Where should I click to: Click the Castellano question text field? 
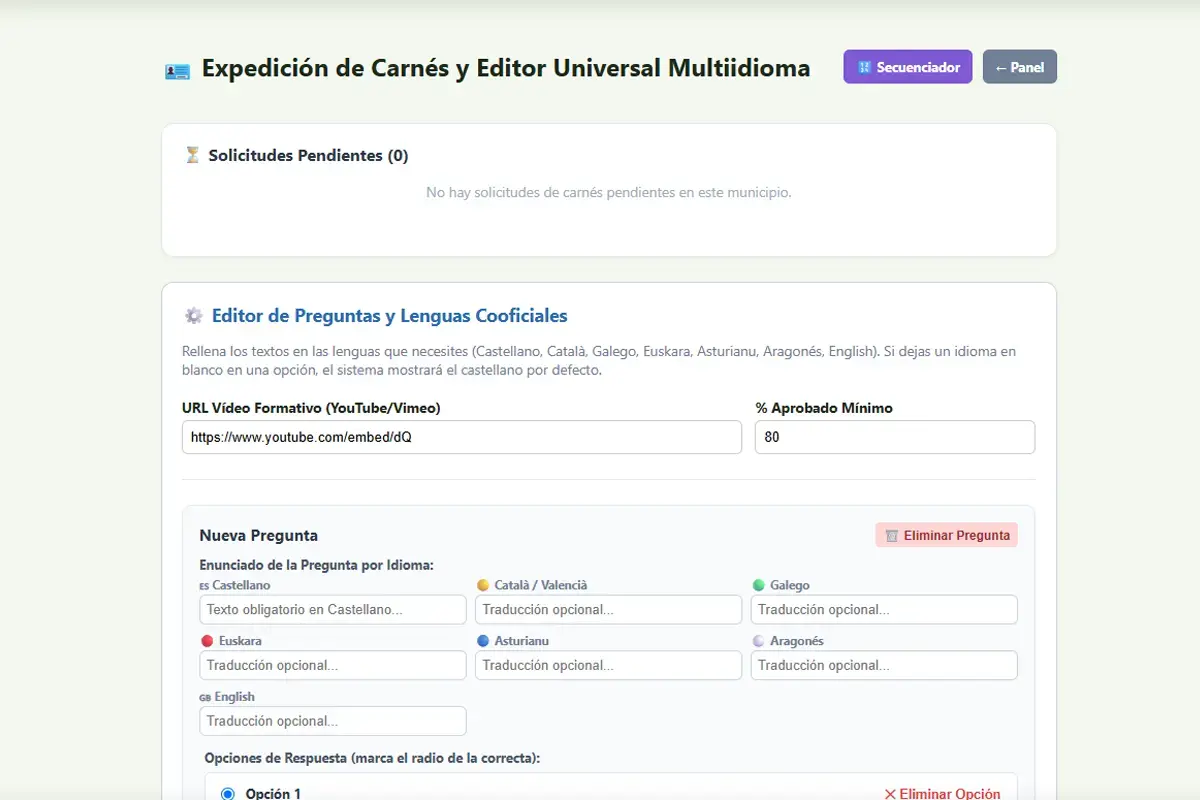(x=333, y=609)
